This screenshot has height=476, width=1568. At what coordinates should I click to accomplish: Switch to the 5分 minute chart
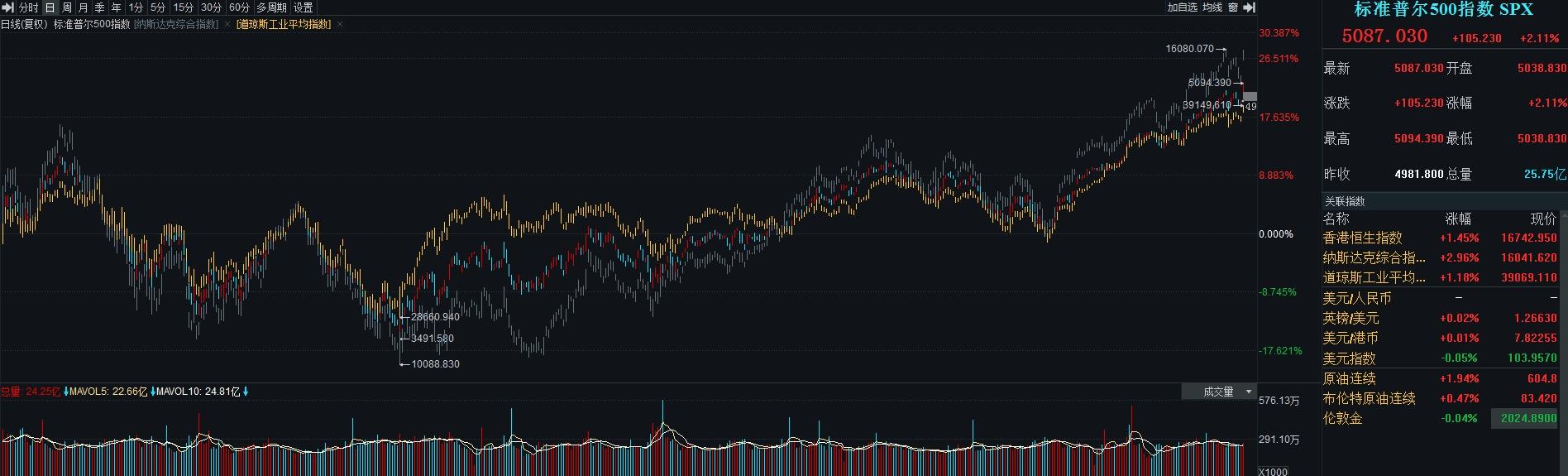tap(157, 7)
